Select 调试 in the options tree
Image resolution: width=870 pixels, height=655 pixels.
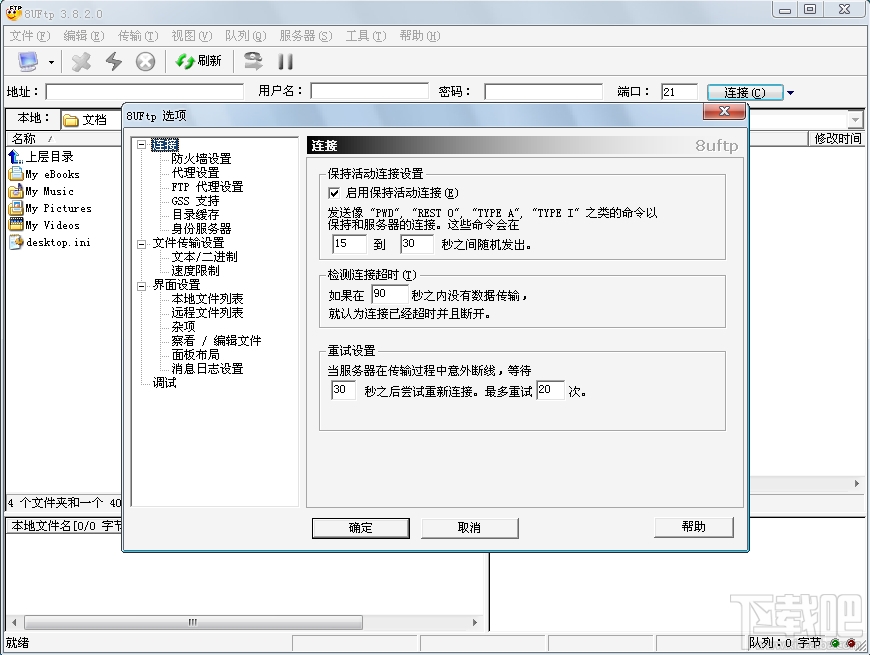164,383
